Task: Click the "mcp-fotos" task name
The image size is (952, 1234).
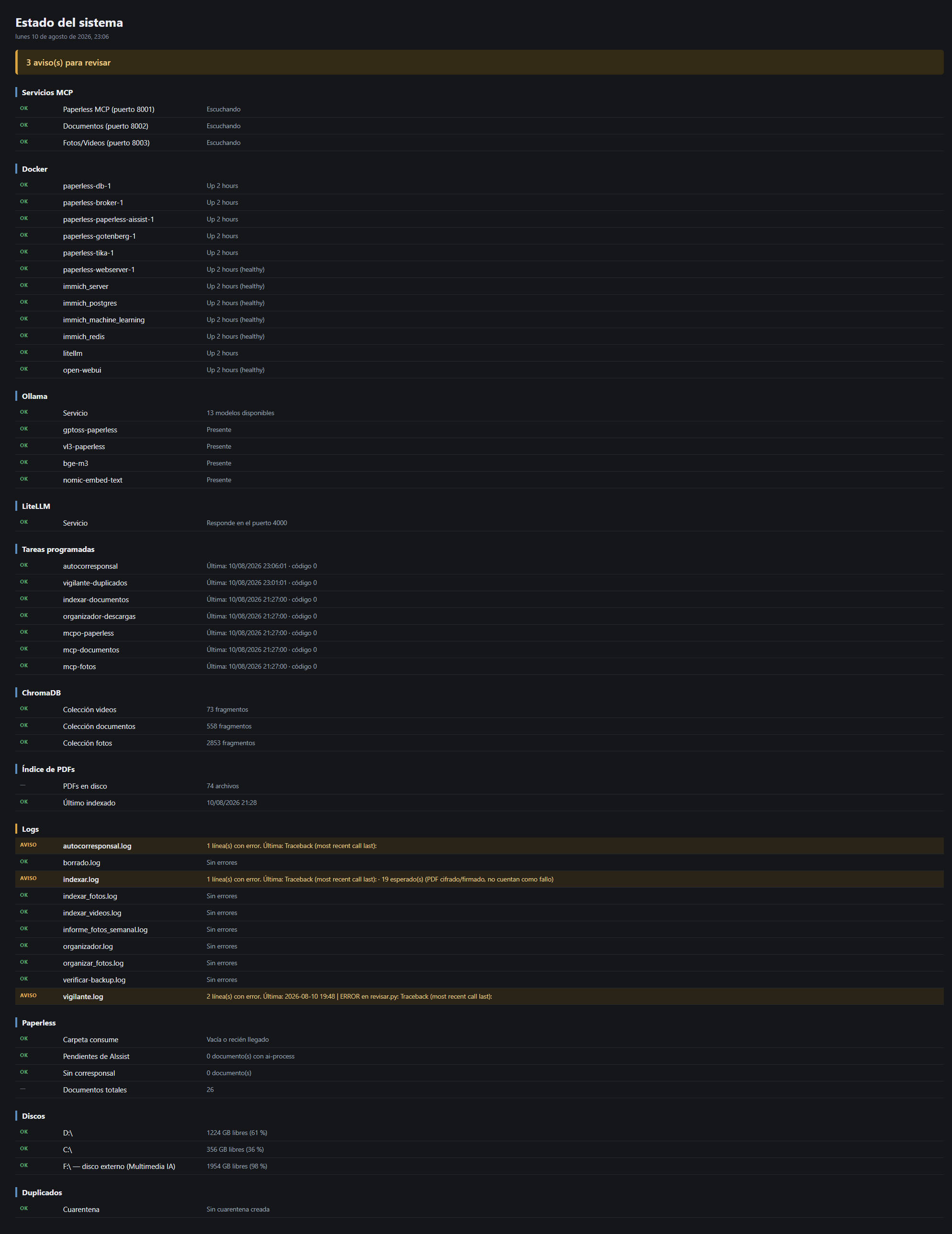Action: coord(80,667)
